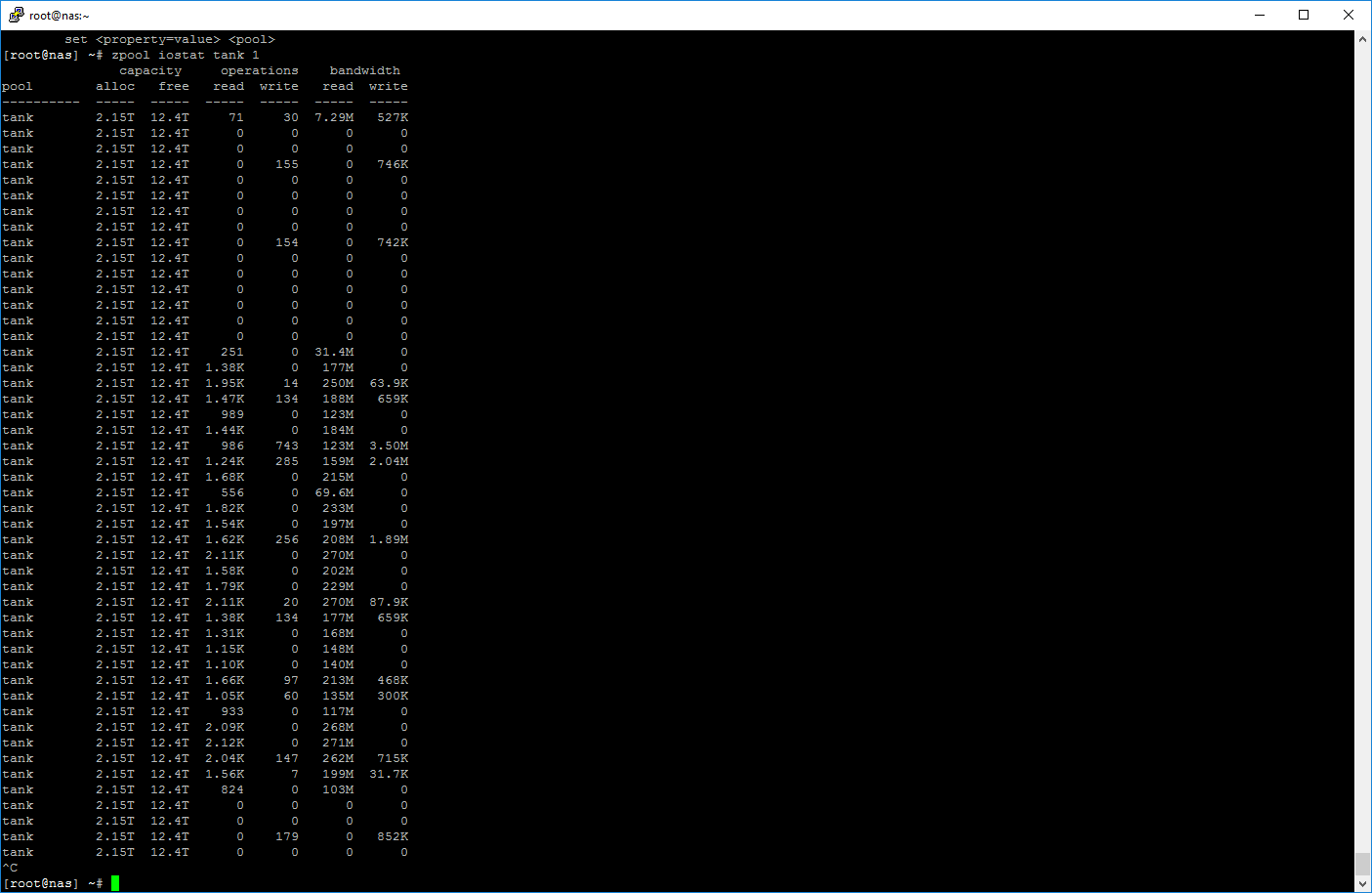Viewport: 1372px width, 893px height.
Task: Click the 'operations' column group header
Action: (260, 70)
